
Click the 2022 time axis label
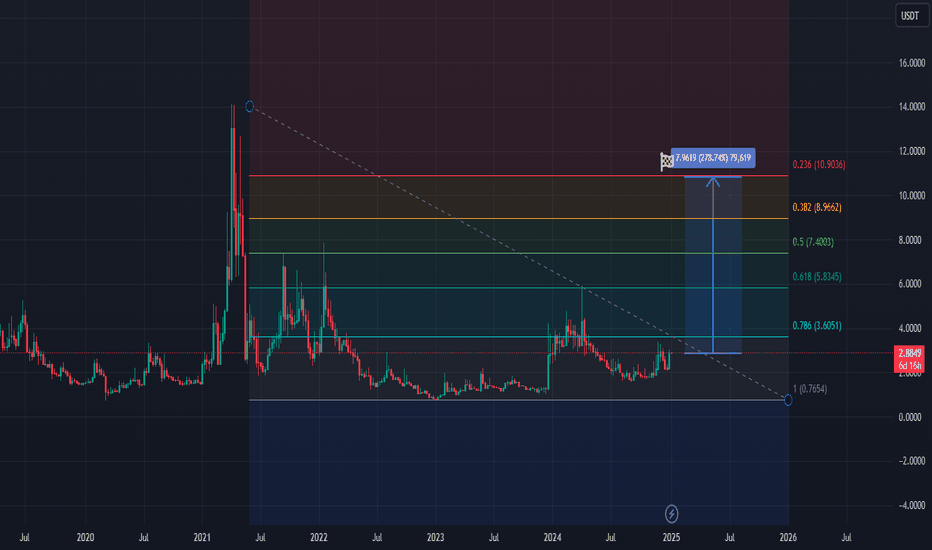click(x=319, y=538)
